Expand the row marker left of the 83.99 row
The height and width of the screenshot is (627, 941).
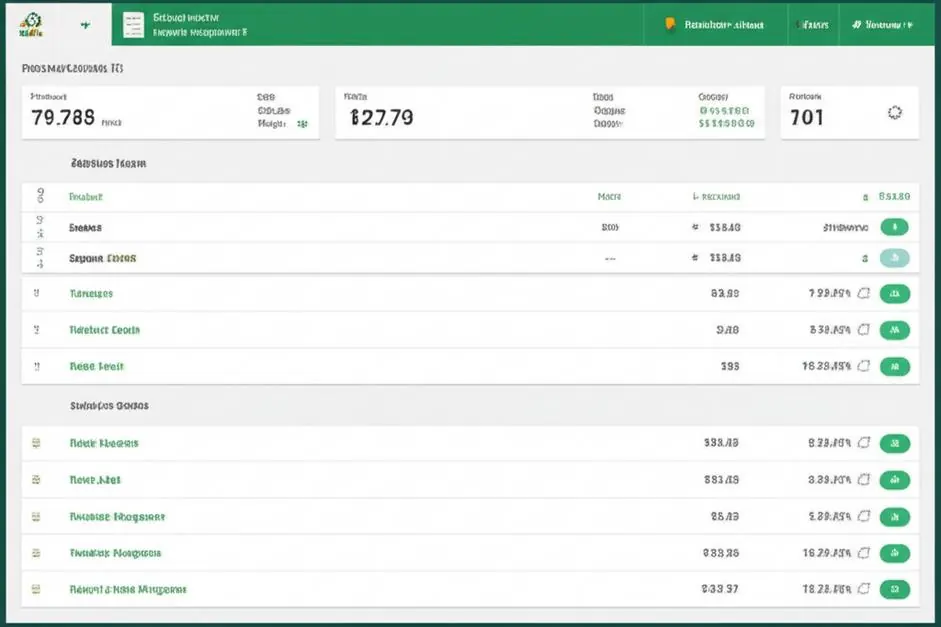tap(37, 293)
